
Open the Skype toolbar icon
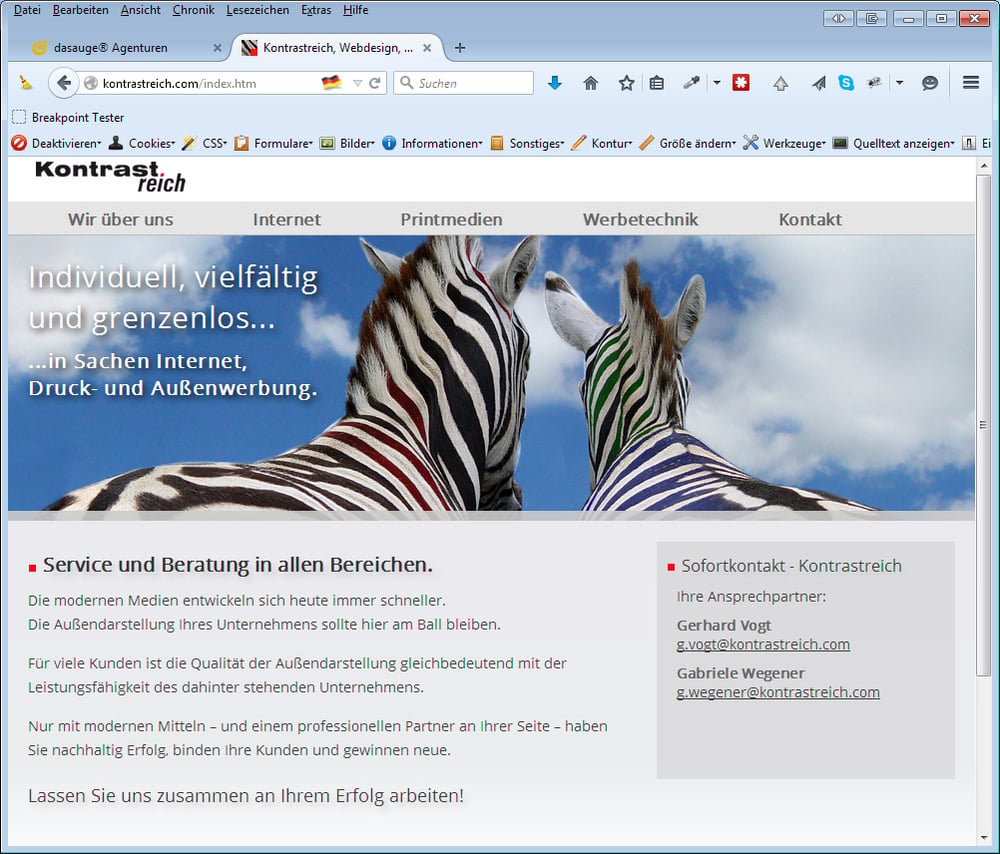point(846,83)
